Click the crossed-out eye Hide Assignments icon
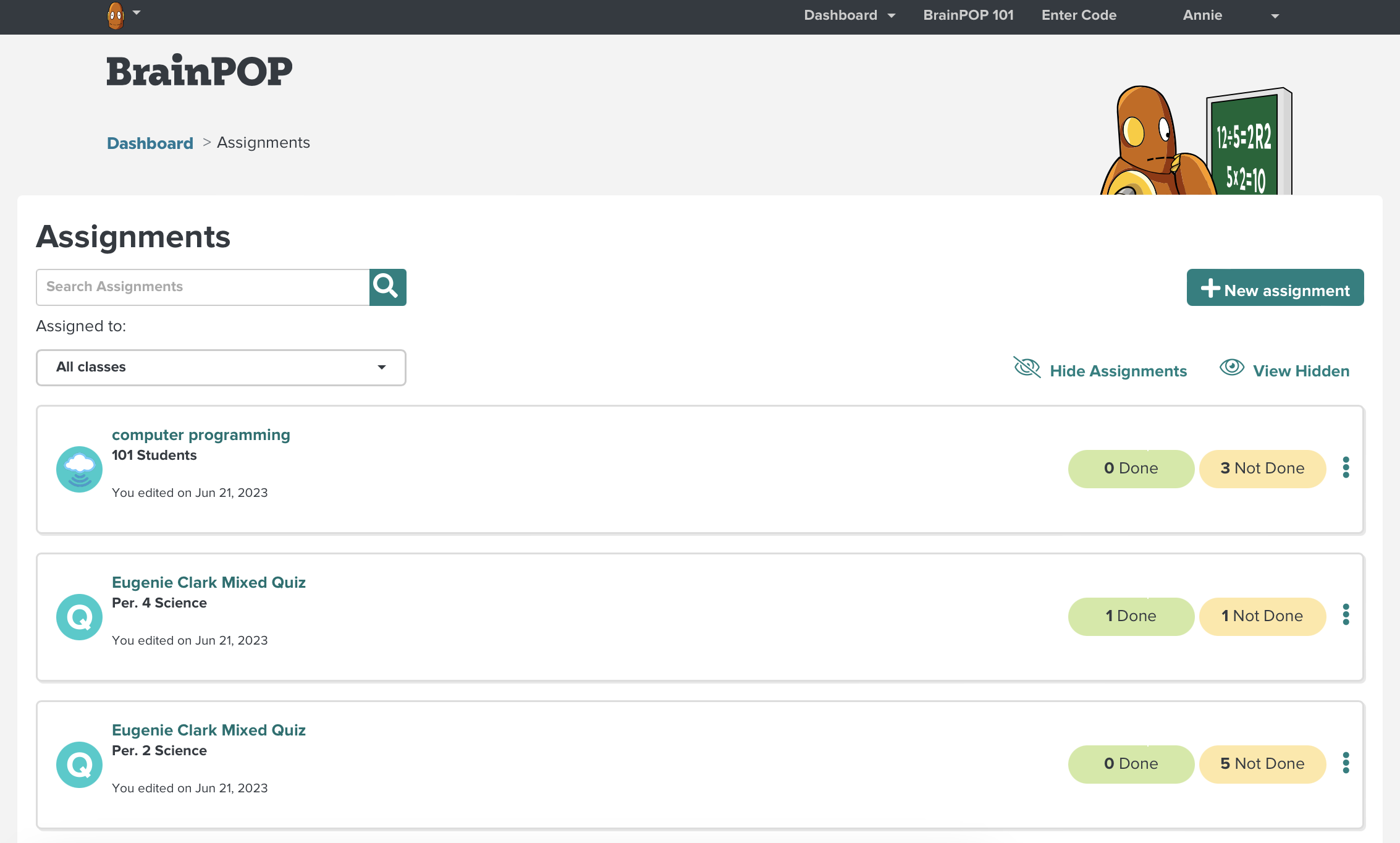Screen dimensions: 1400x843 [1027, 368]
